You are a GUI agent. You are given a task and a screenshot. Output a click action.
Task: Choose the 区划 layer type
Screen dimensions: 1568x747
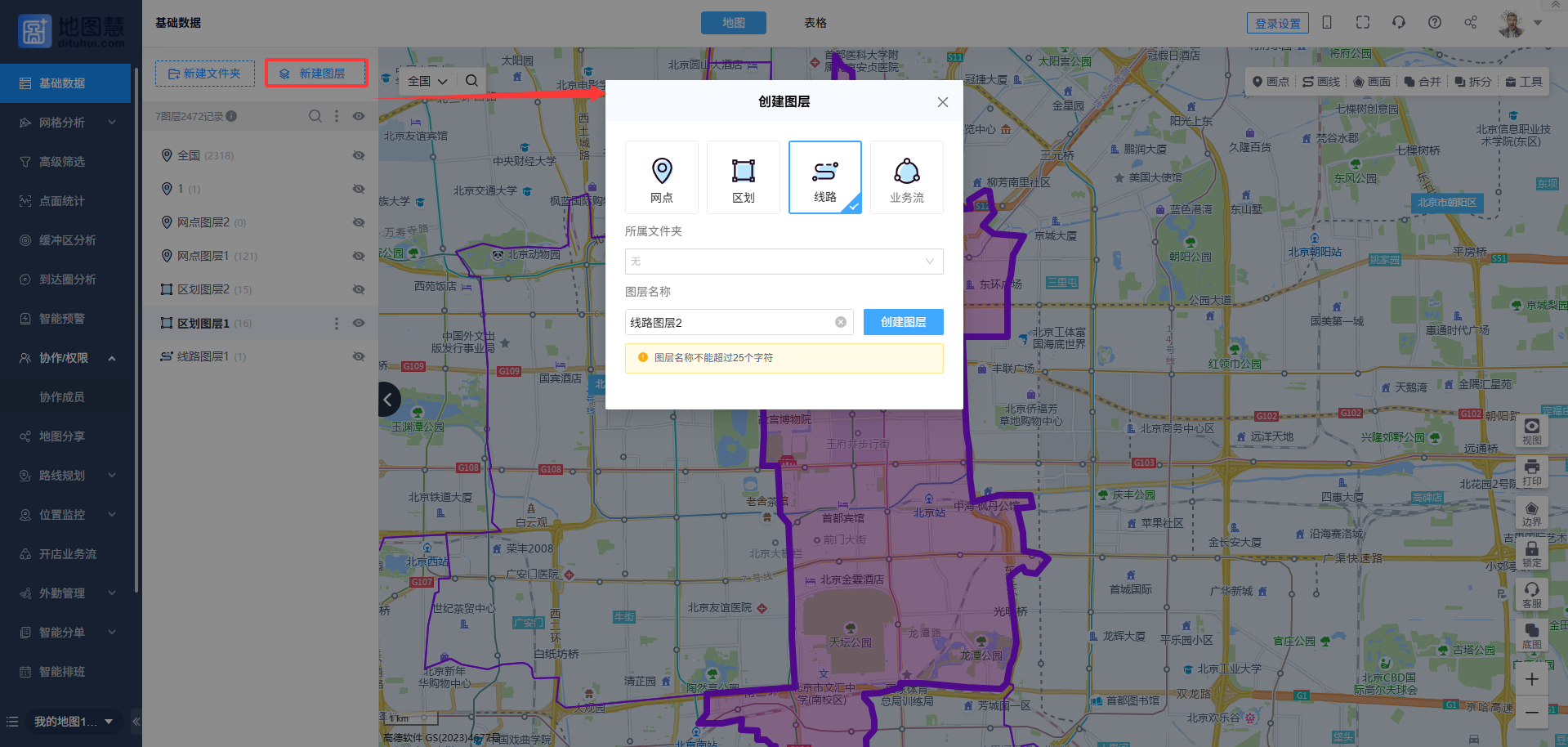(743, 177)
